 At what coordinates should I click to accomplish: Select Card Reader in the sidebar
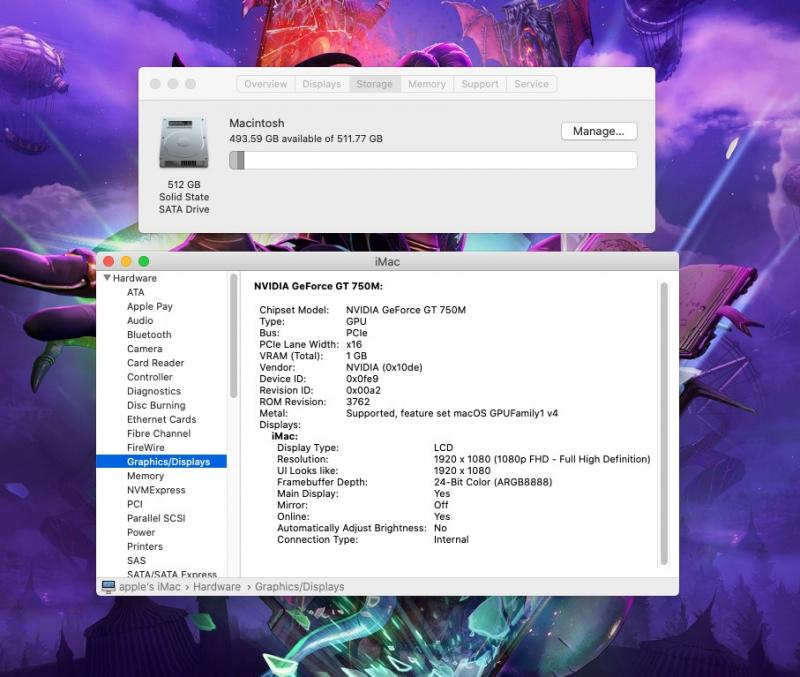[x=156, y=363]
